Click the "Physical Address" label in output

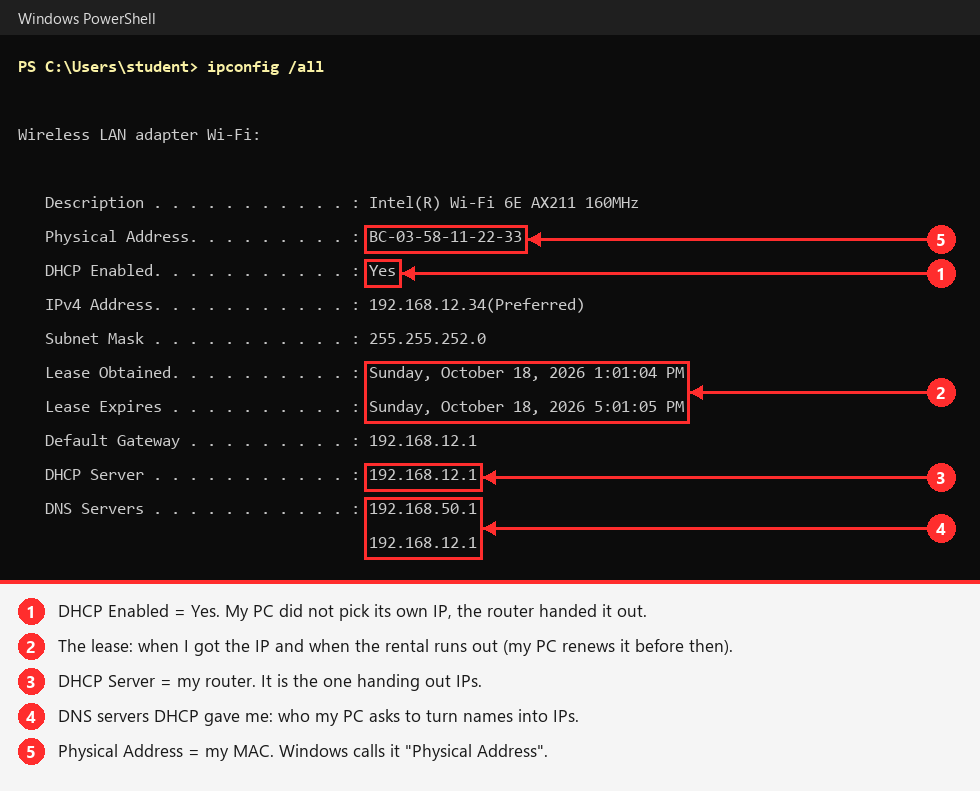click(116, 237)
